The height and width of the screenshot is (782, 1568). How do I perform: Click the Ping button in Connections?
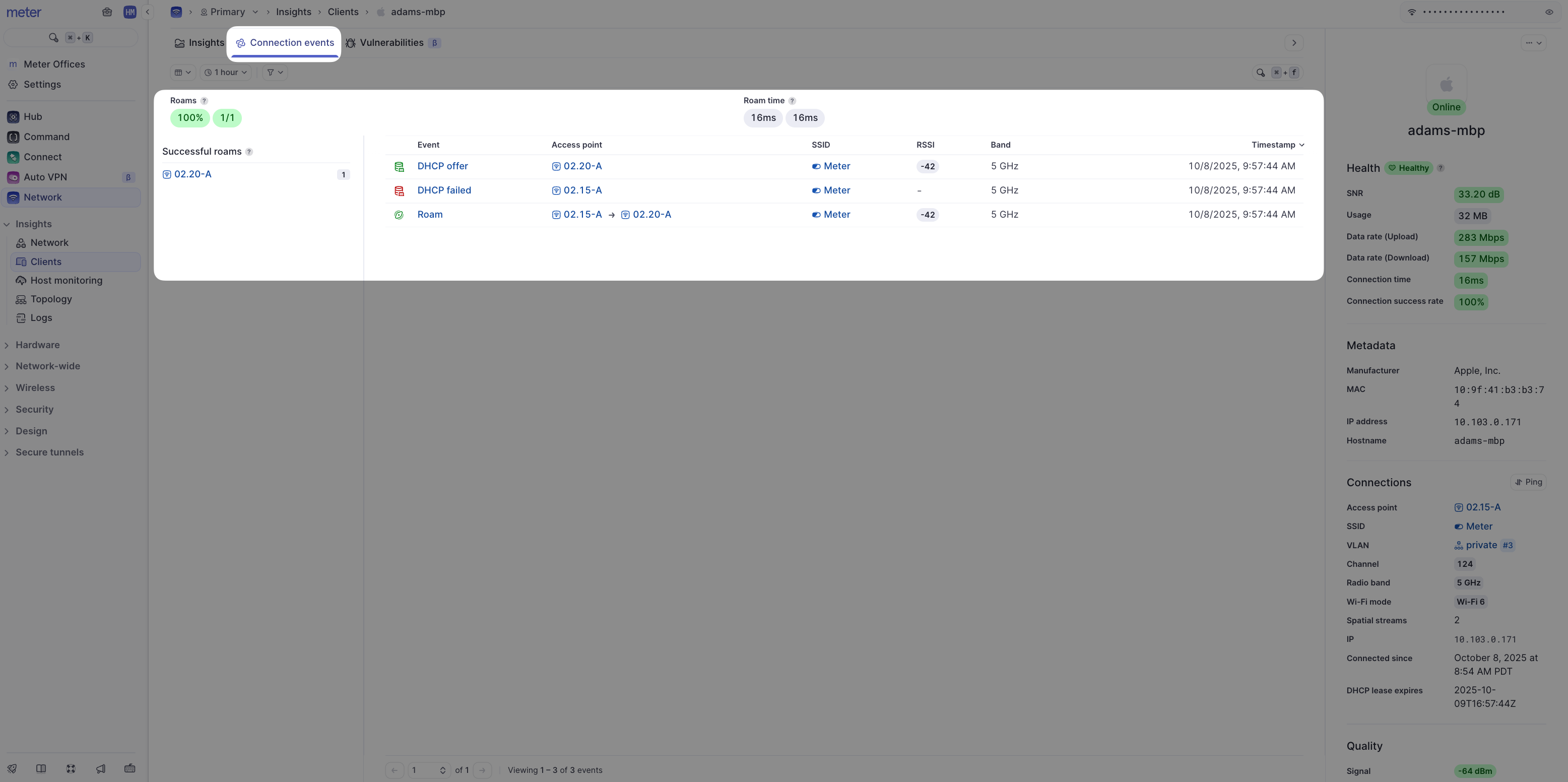pos(1528,482)
